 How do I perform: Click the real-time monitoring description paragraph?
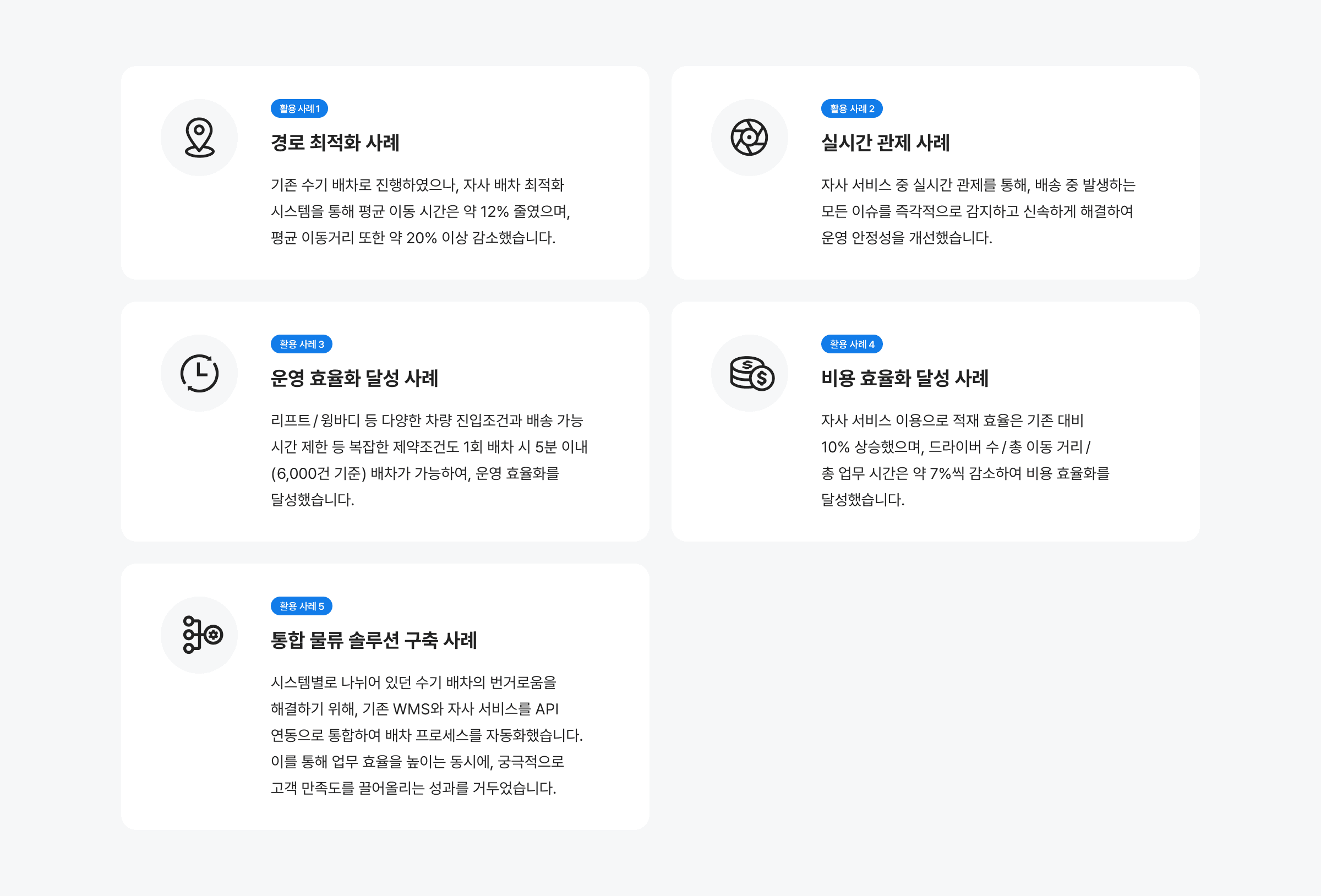pyautogui.click(x=978, y=211)
